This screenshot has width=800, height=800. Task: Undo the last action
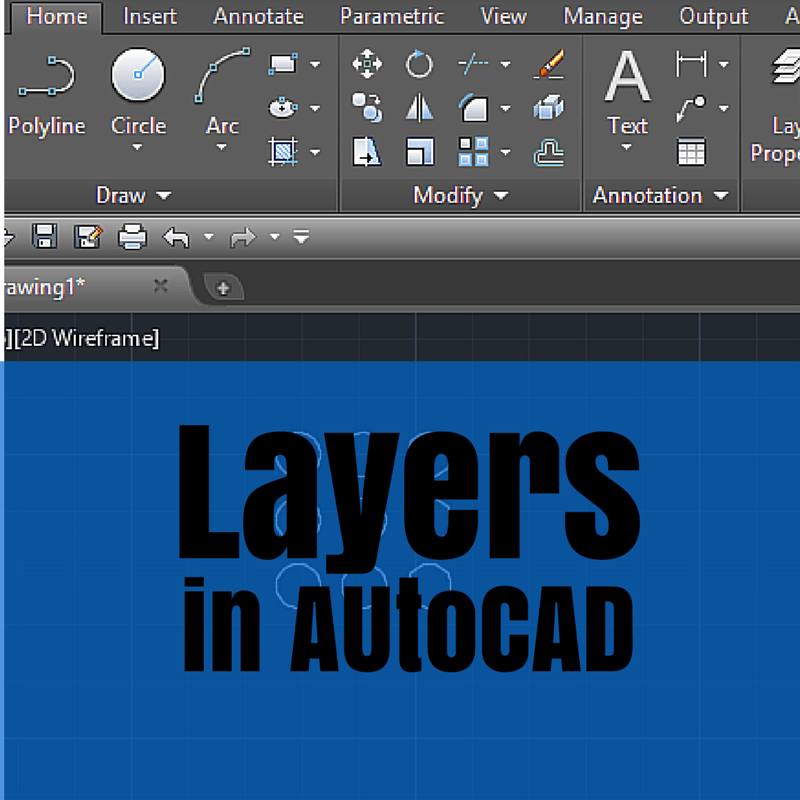pos(176,237)
